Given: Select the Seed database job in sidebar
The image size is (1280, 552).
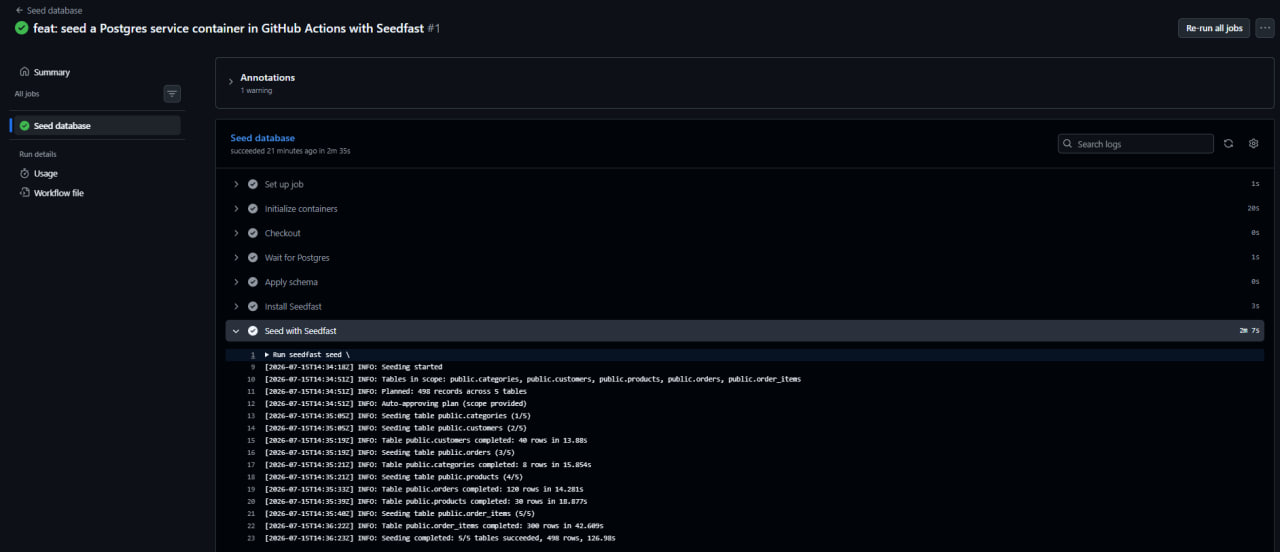Looking at the screenshot, I should 97,126.
